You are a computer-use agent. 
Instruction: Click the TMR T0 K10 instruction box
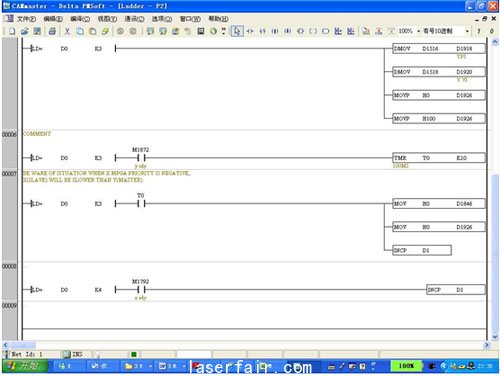point(439,158)
